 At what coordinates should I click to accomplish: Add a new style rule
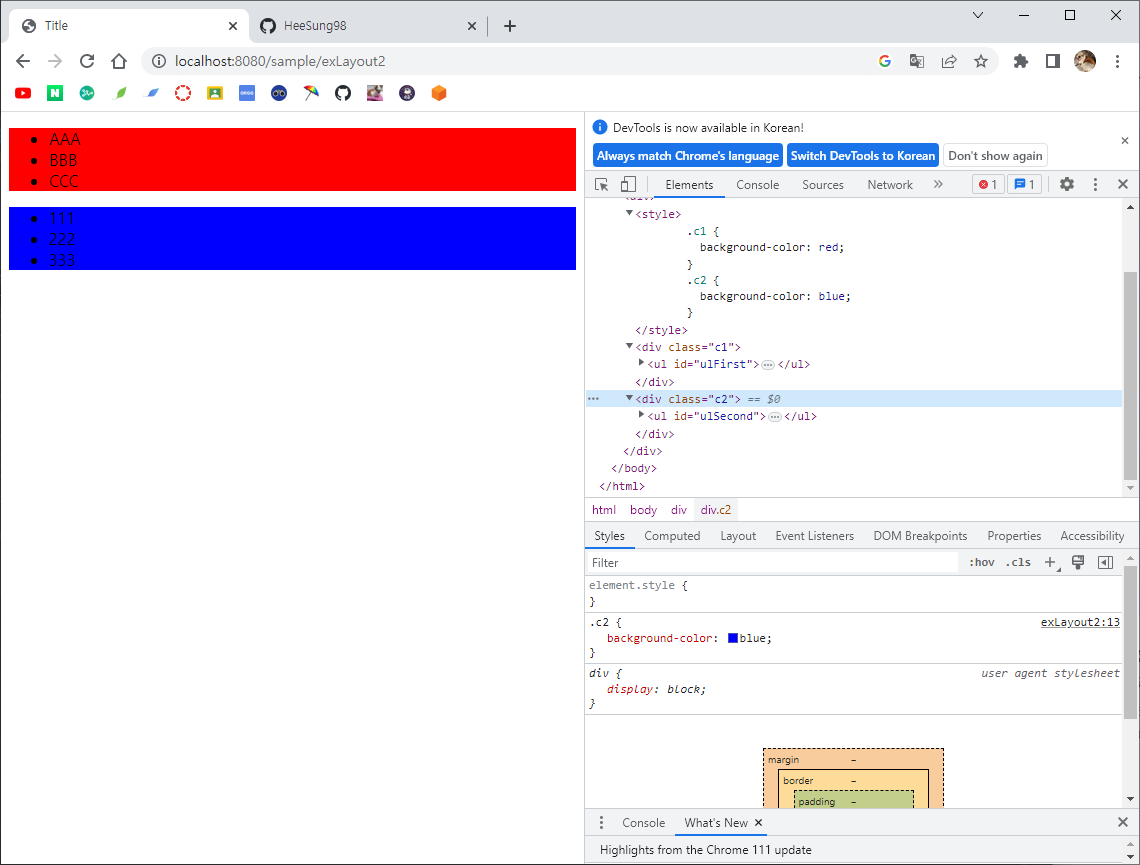pos(1051,563)
